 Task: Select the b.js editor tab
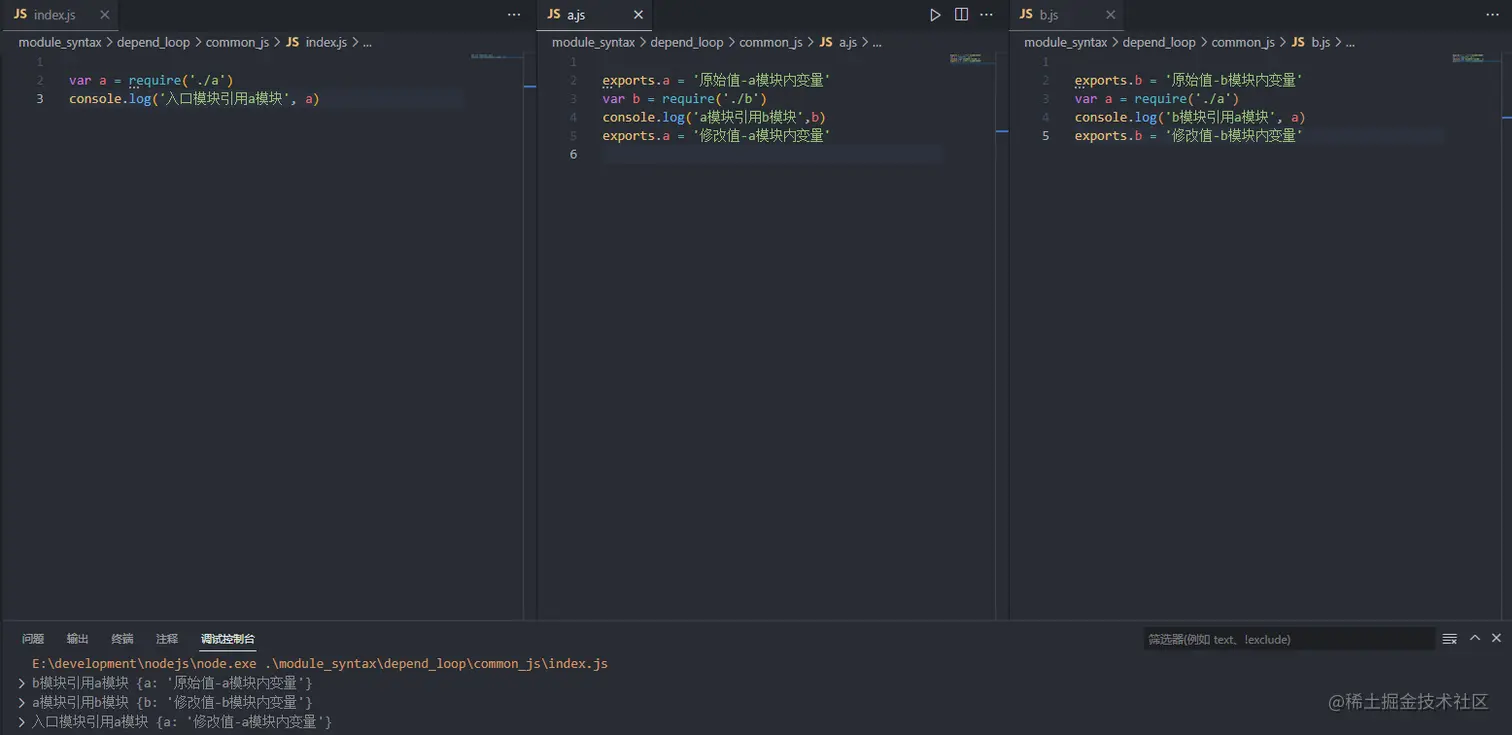click(x=1048, y=15)
